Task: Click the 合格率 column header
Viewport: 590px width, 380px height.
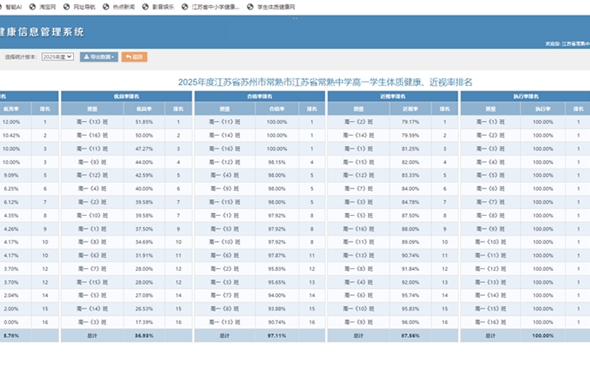Action: (x=277, y=109)
